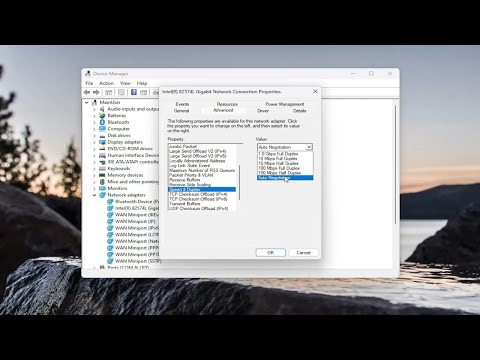Image resolution: width=480 pixels, height=360 pixels.
Task: Choose 10 Mbps Full Duplex option
Action: pyautogui.click(x=285, y=159)
